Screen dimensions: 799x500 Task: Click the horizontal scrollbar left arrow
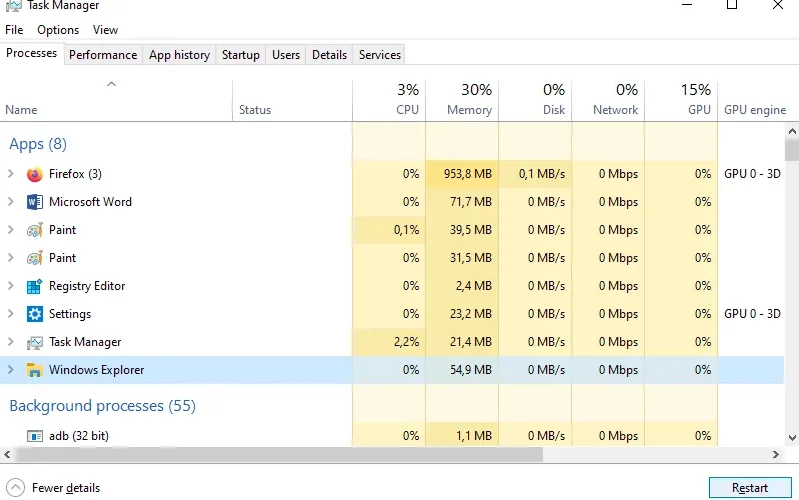point(7,454)
